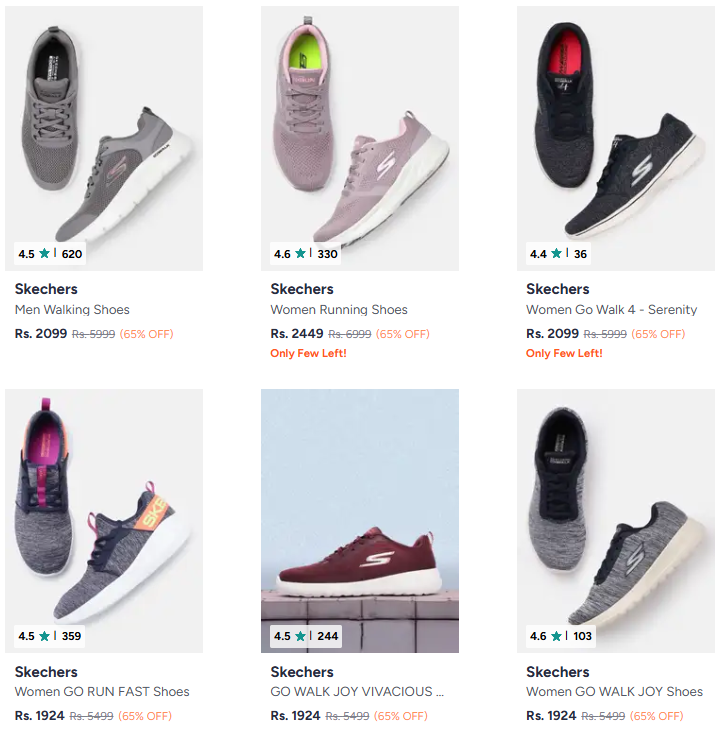The height and width of the screenshot is (741, 726).
Task: Click the star icon on the 4.5 rating with 244 reviews
Action: tap(300, 636)
